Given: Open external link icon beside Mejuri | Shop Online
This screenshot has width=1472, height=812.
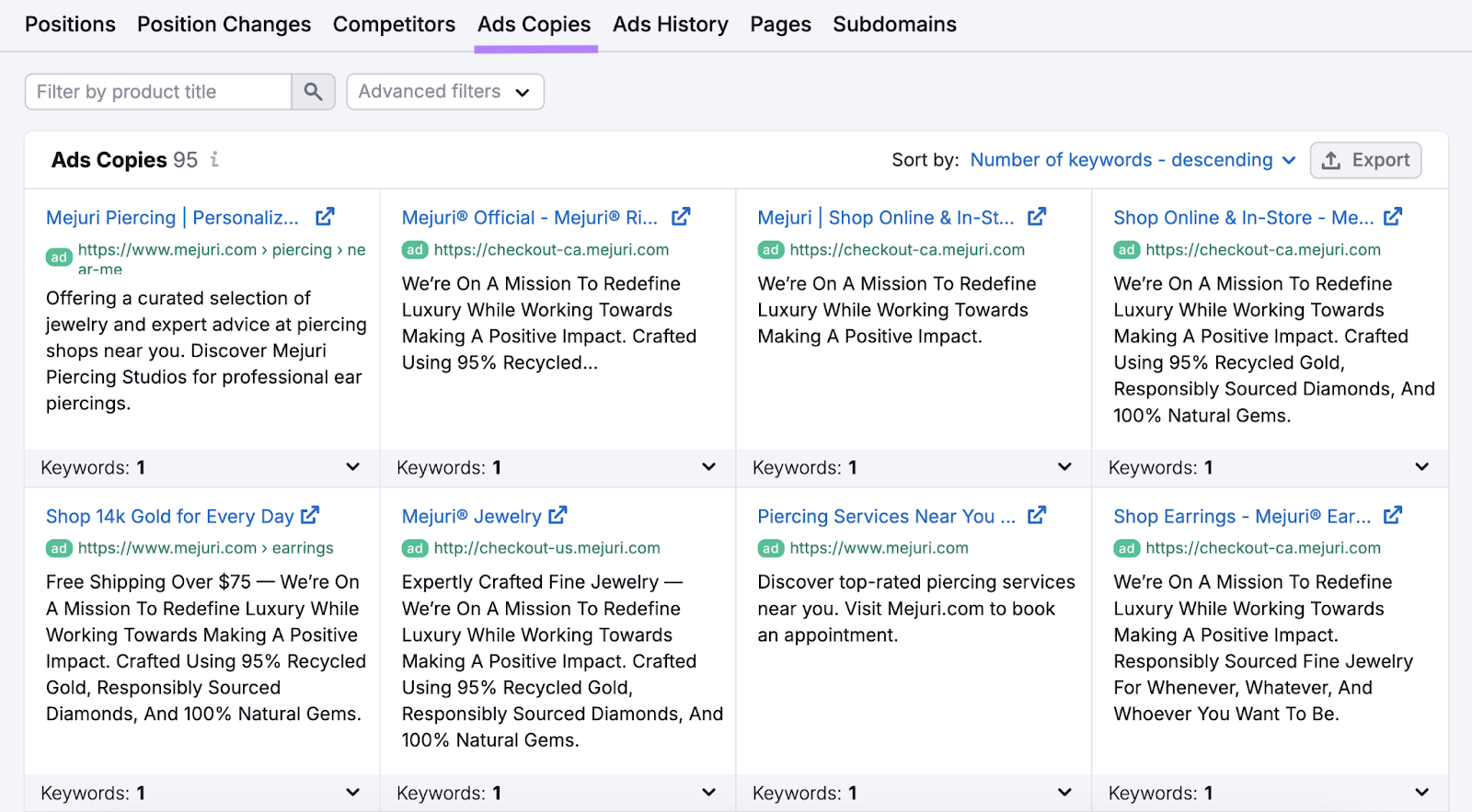Looking at the screenshot, I should (1037, 217).
